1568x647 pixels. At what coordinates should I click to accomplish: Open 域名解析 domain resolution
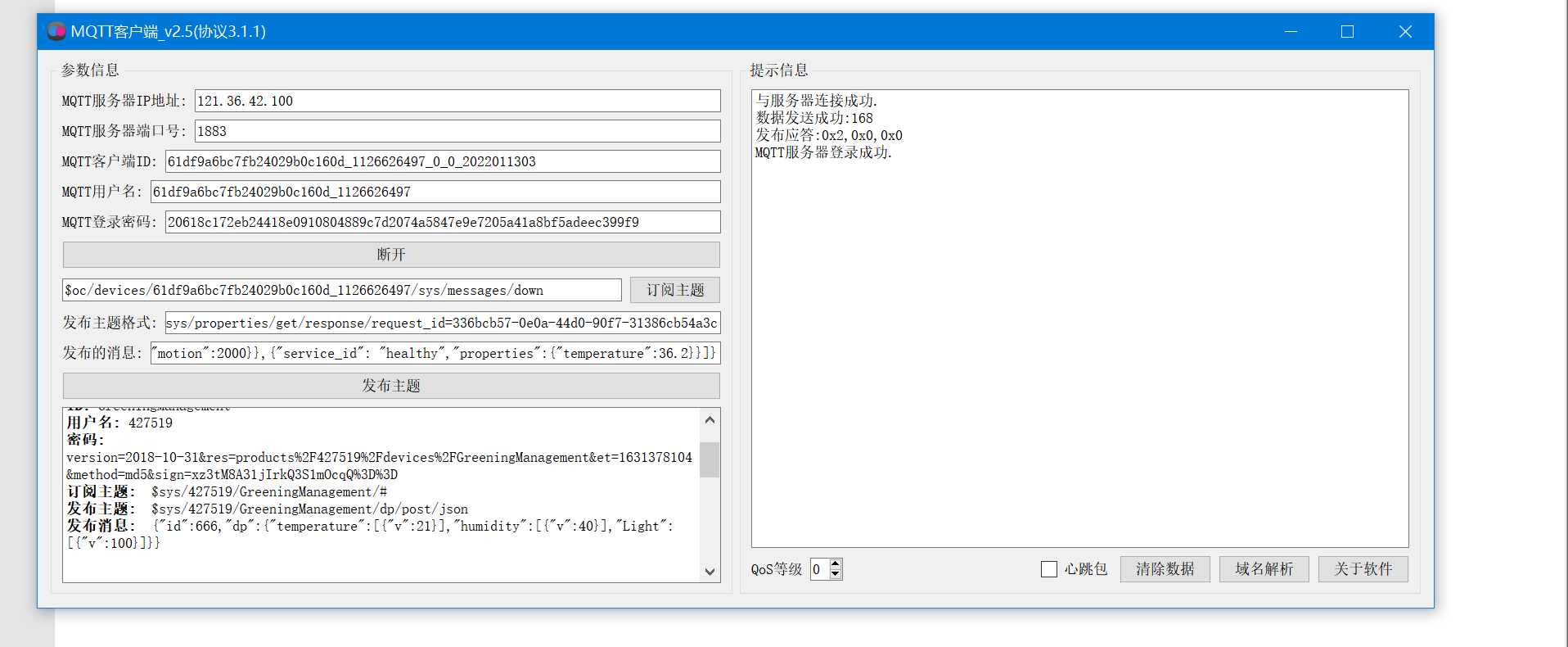[1264, 569]
